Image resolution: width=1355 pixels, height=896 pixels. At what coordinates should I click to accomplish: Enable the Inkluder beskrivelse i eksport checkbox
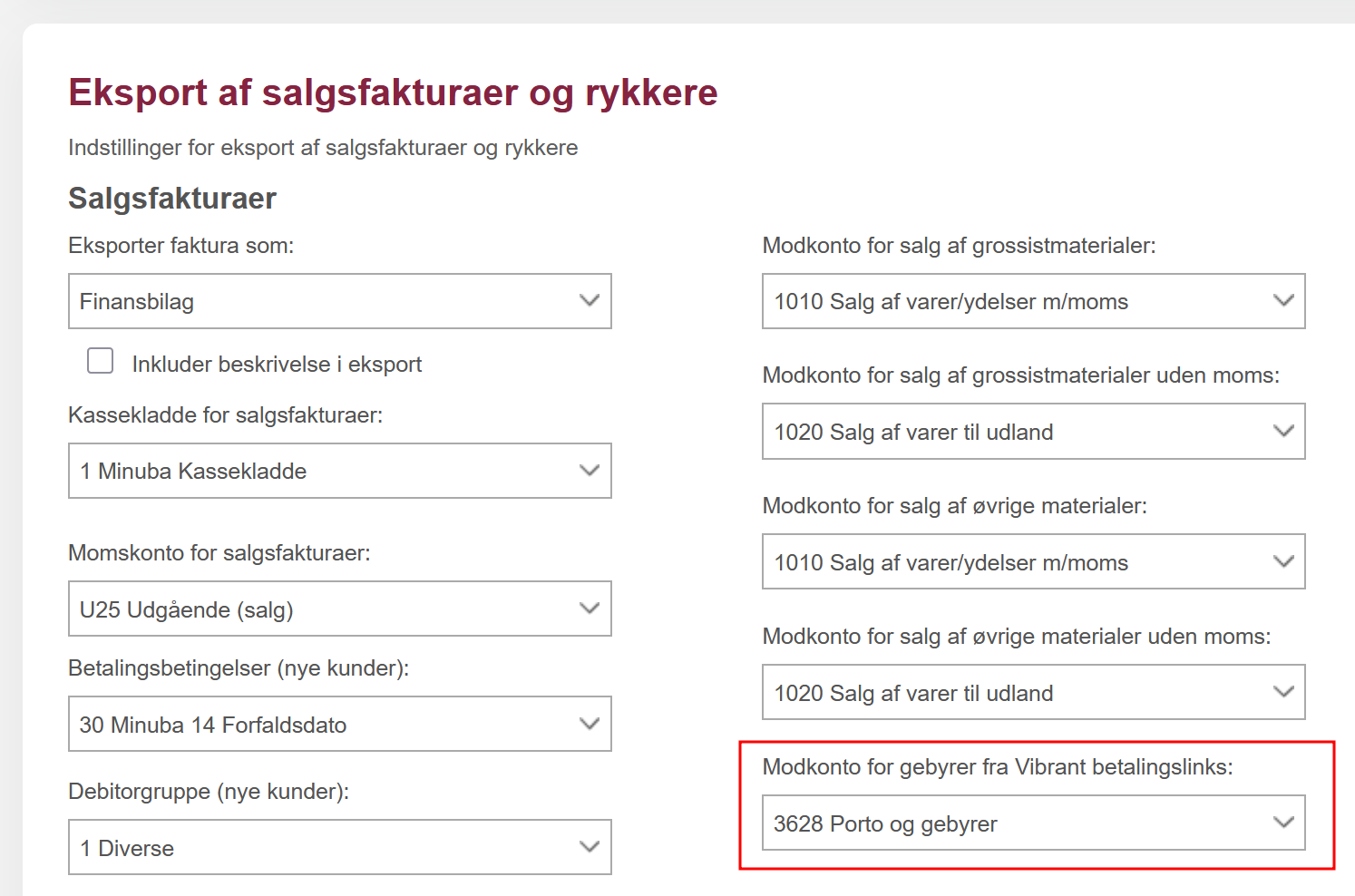point(101,361)
